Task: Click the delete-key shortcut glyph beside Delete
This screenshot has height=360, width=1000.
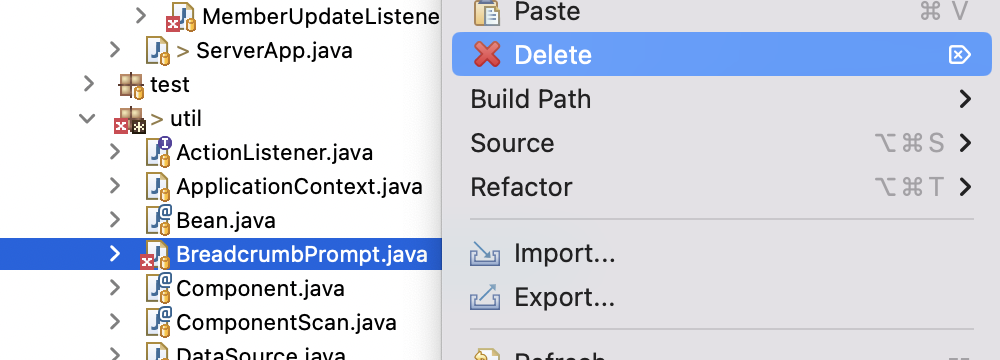Action: point(960,55)
